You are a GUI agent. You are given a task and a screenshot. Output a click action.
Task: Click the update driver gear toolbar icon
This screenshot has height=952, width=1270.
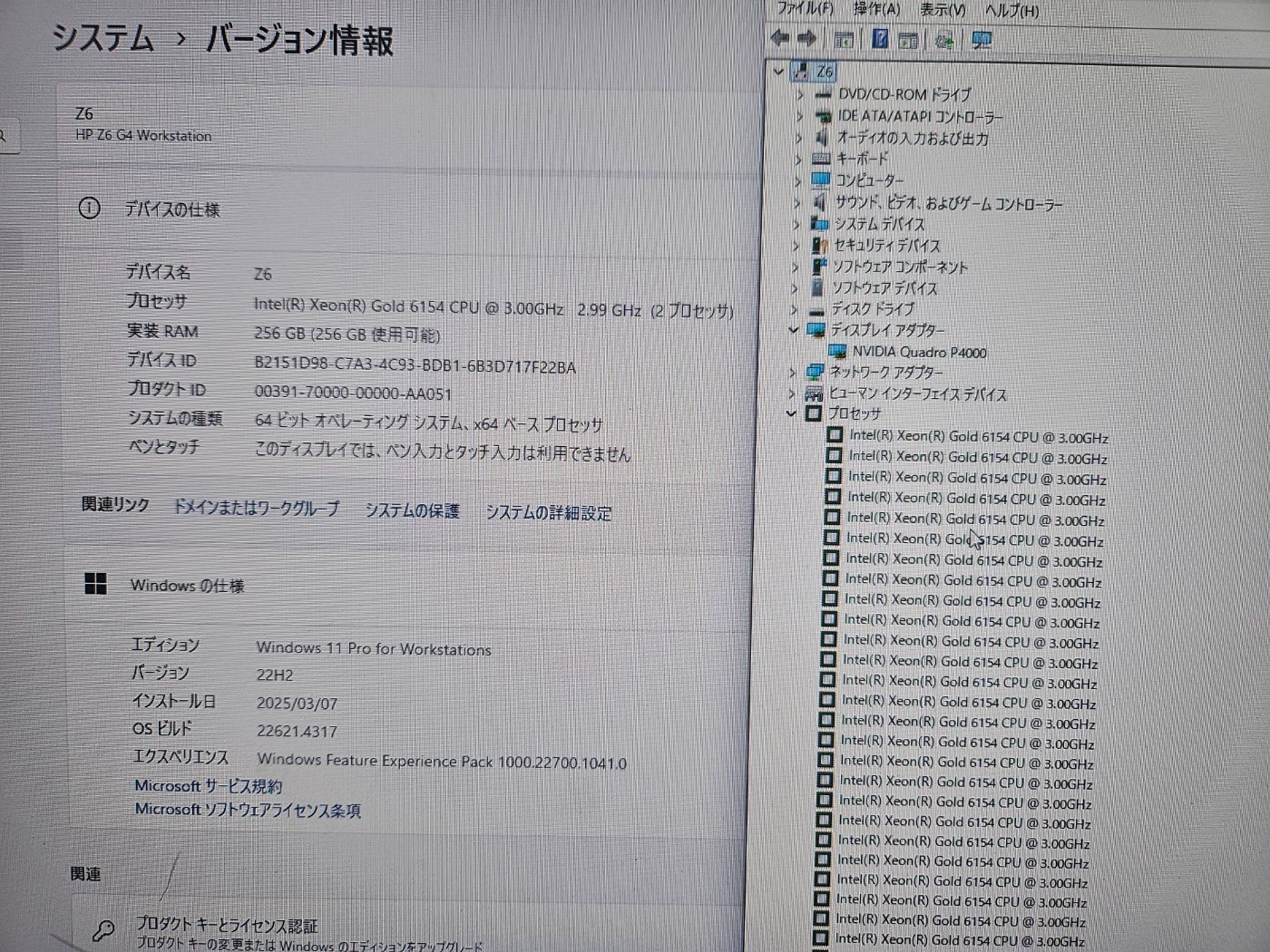(x=944, y=40)
